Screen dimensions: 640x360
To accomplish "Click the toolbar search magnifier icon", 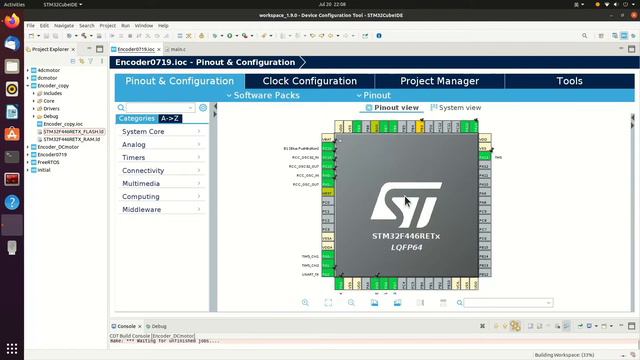I will tap(584, 36).
